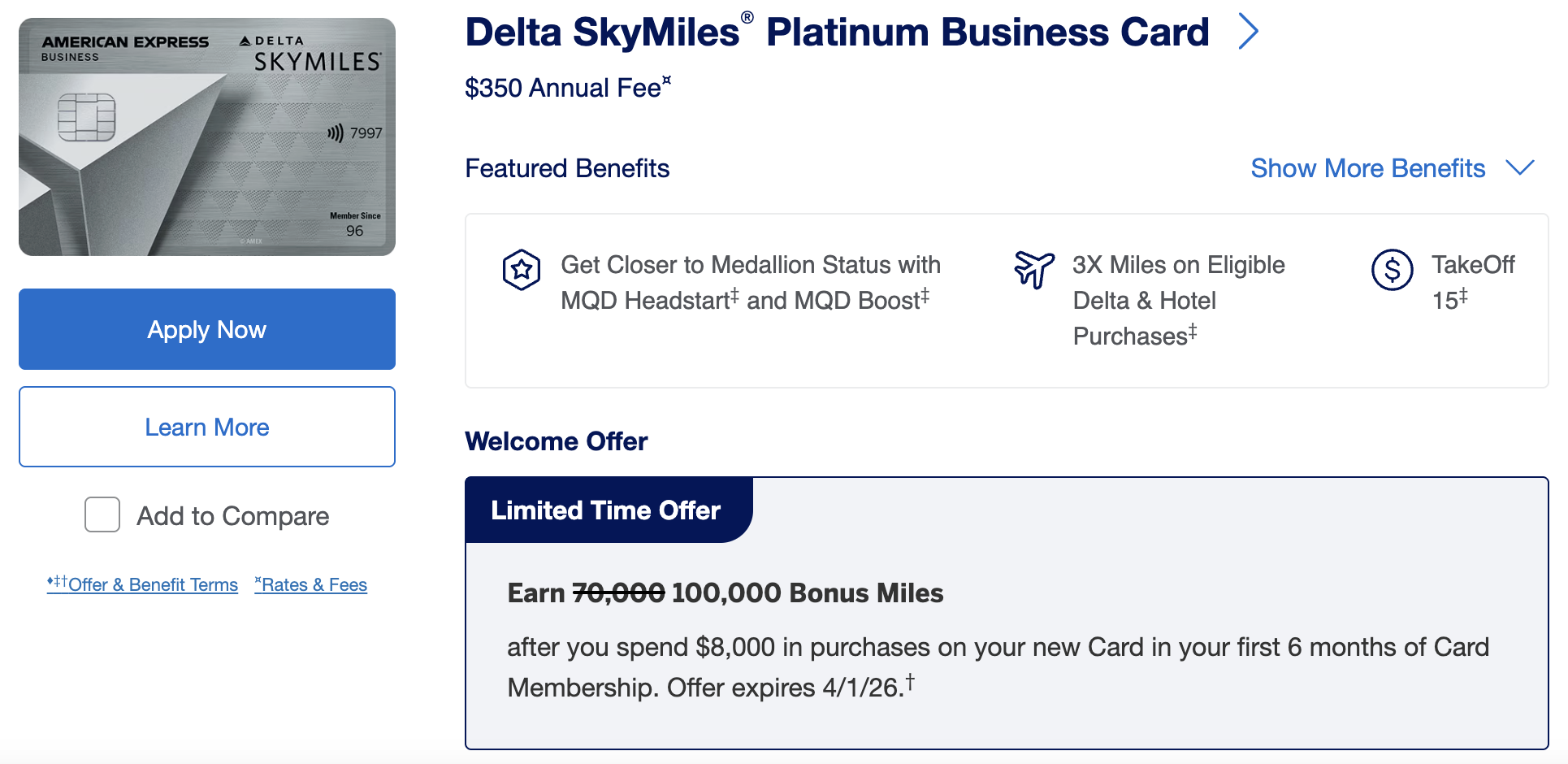
Task: Expand Show More Benefits
Action: (x=1367, y=168)
